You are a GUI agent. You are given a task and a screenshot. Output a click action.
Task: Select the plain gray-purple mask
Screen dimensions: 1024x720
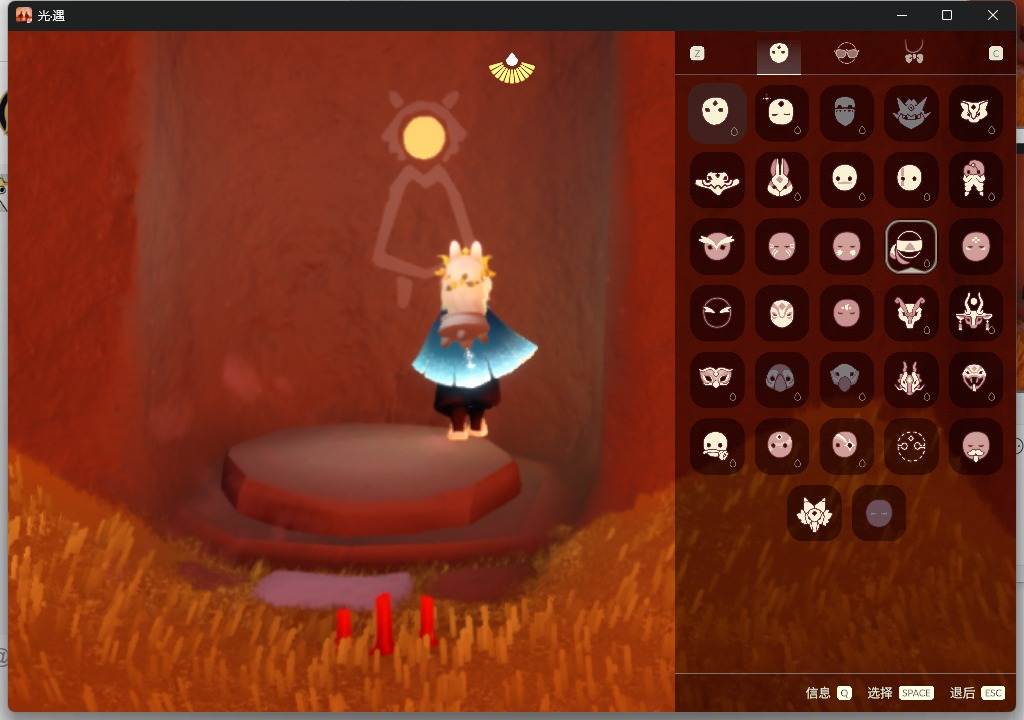pos(878,513)
